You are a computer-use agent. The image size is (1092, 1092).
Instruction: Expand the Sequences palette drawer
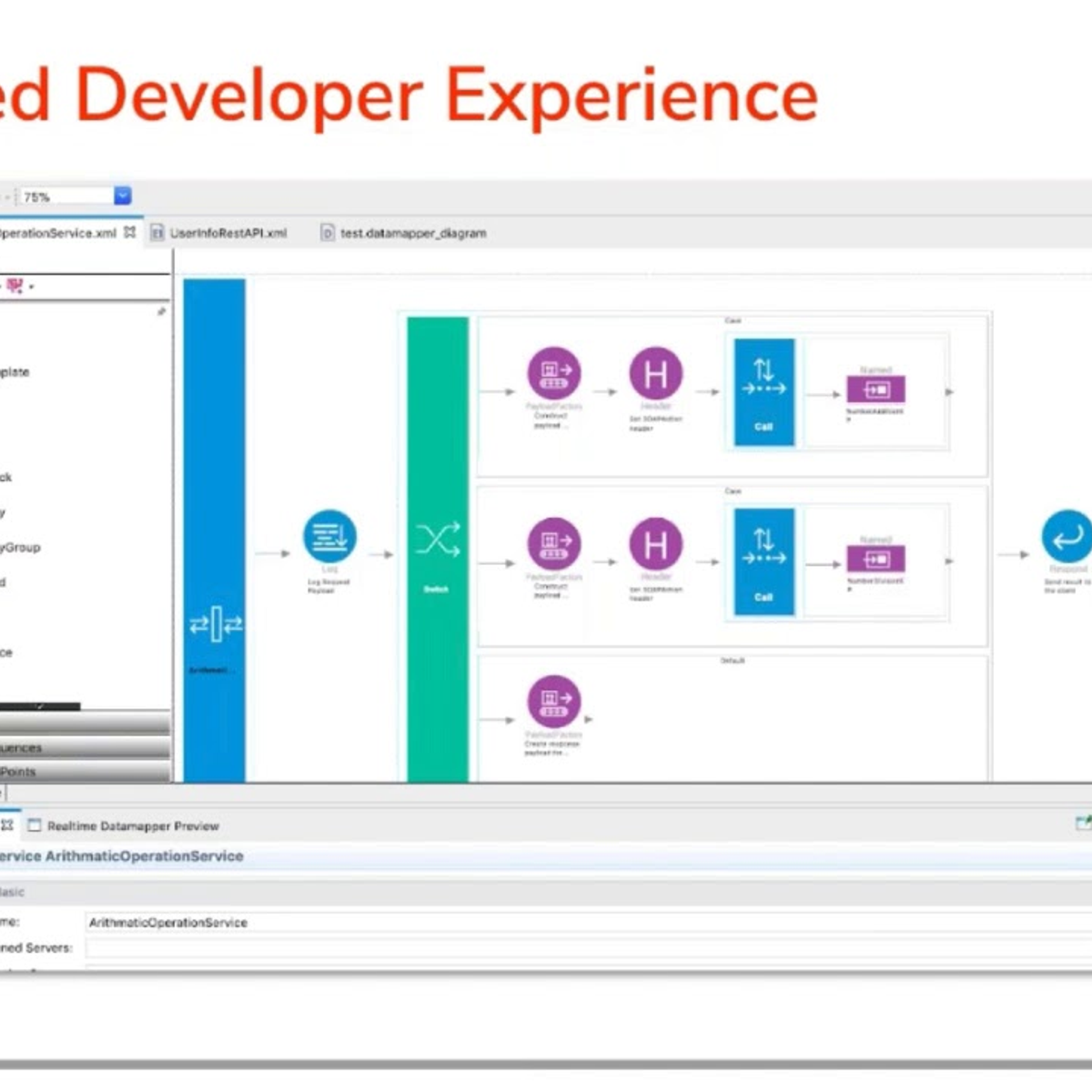pyautogui.click(x=82, y=747)
